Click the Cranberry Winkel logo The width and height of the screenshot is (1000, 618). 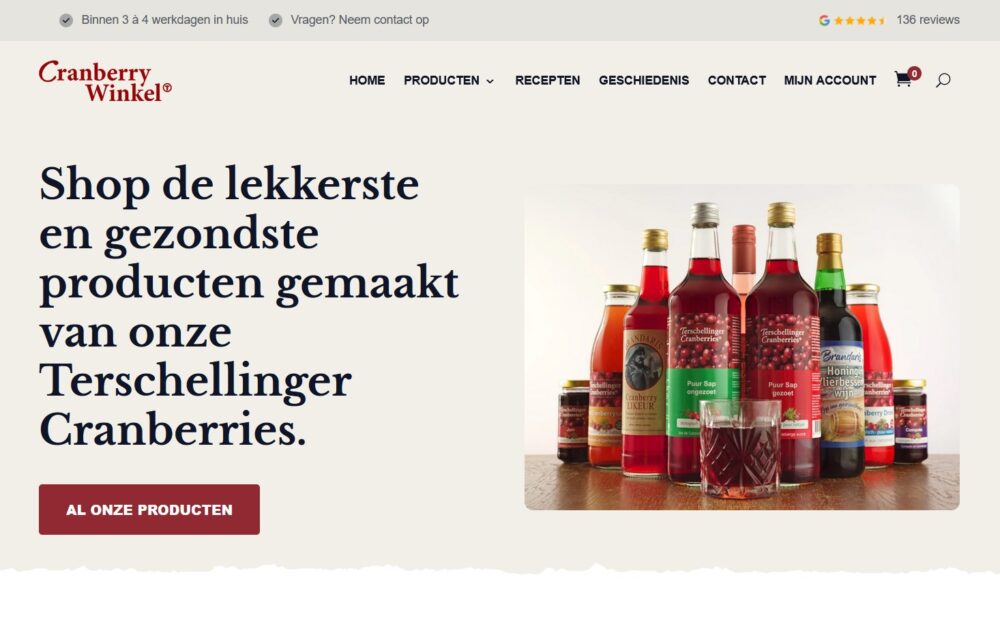pyautogui.click(x=105, y=81)
